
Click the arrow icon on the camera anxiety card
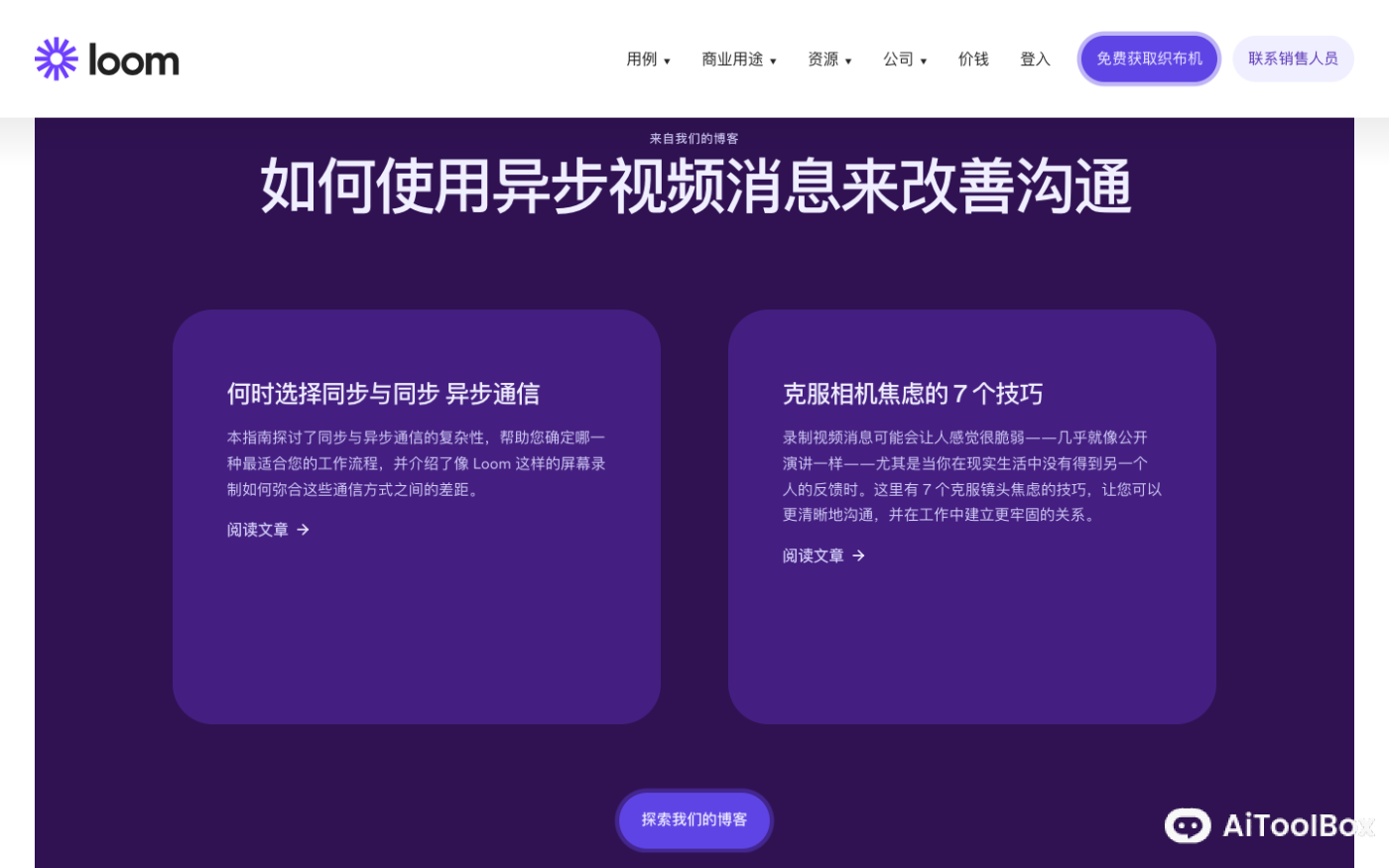coord(858,556)
